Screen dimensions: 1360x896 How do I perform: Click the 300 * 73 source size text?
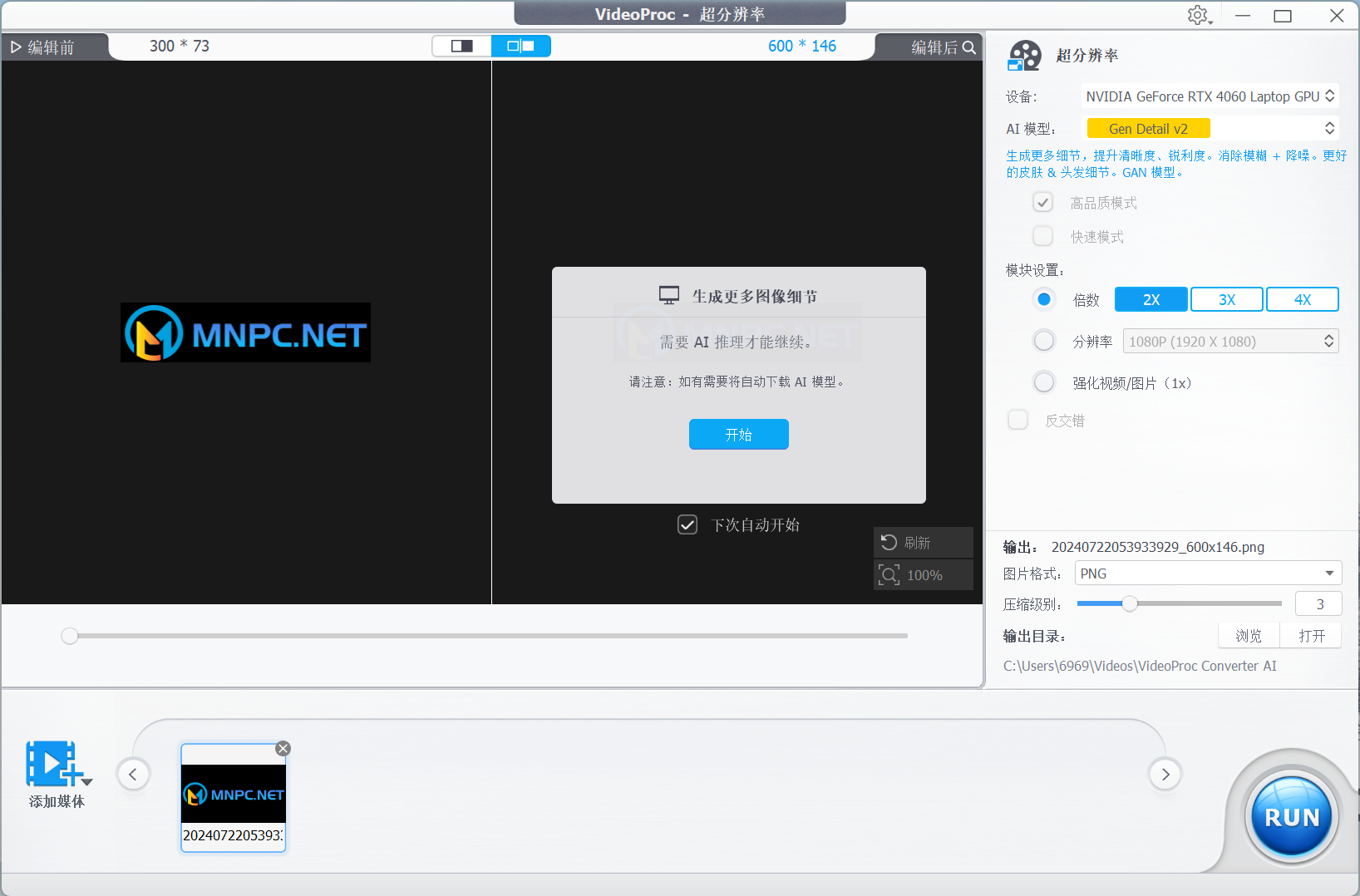point(180,47)
